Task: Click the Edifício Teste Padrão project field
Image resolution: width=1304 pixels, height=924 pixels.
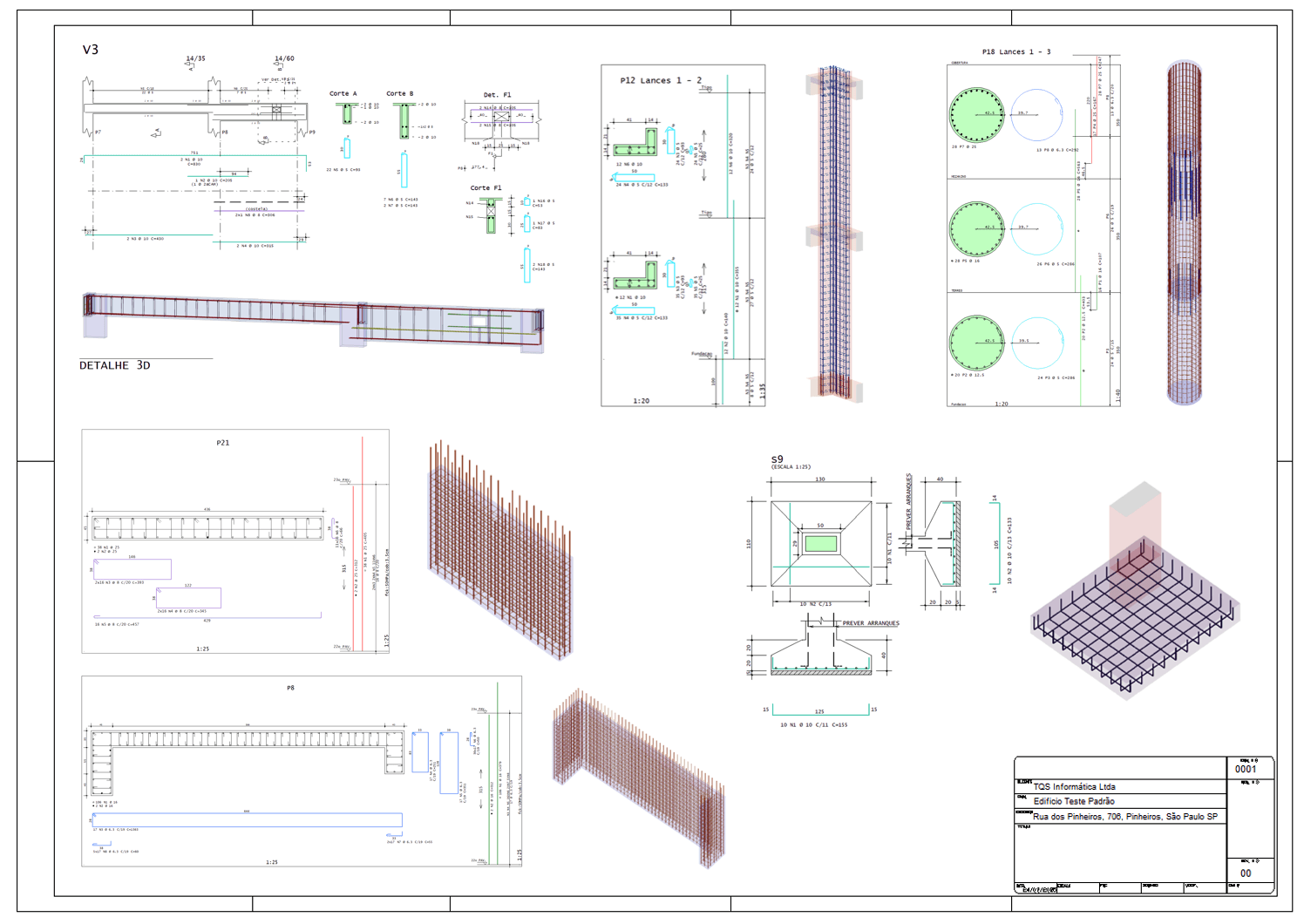Action: point(1074,801)
